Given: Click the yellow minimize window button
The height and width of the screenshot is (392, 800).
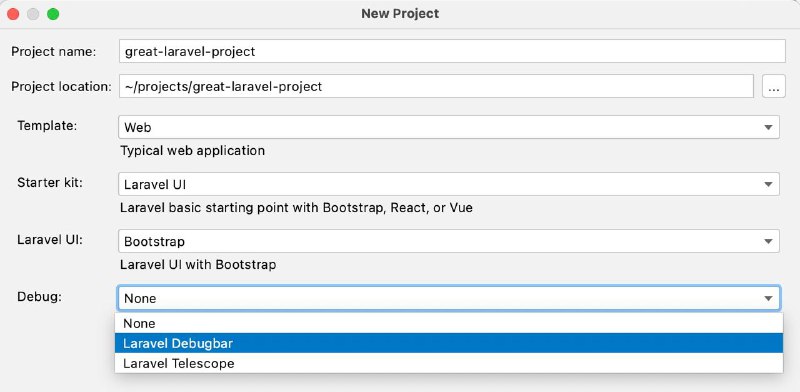Looking at the screenshot, I should [33, 14].
